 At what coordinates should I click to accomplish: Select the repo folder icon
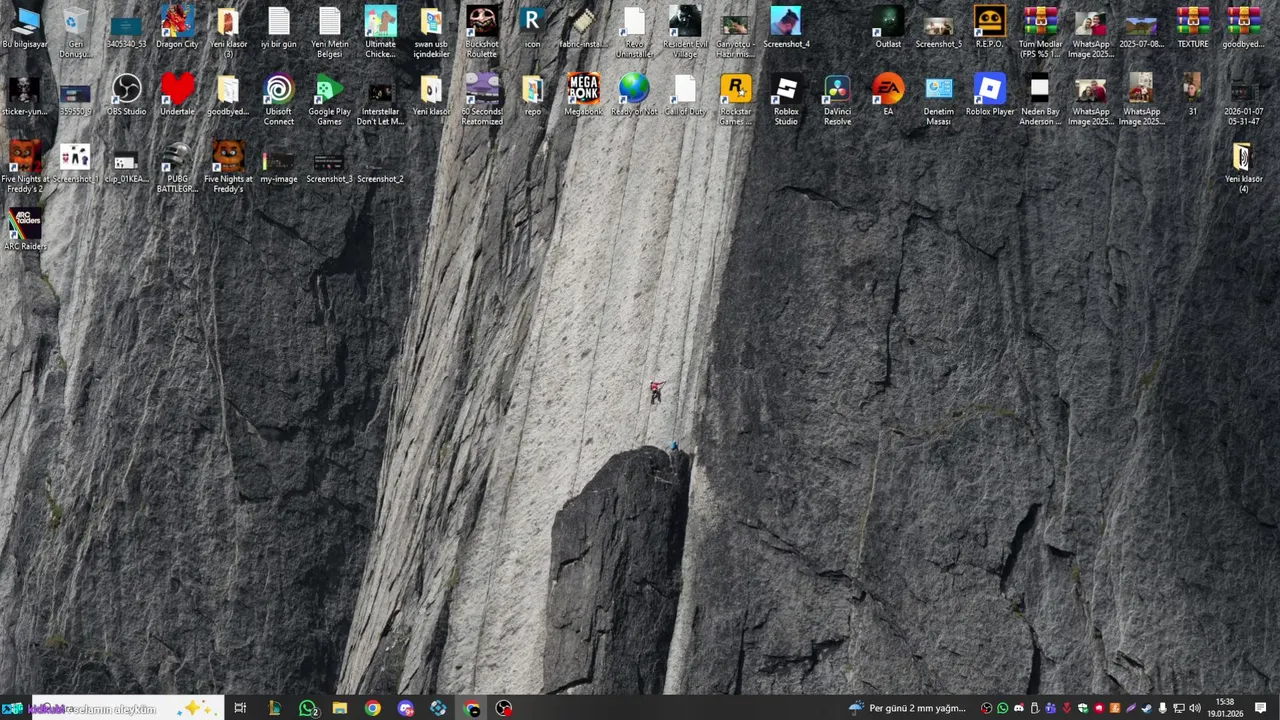coord(533,95)
